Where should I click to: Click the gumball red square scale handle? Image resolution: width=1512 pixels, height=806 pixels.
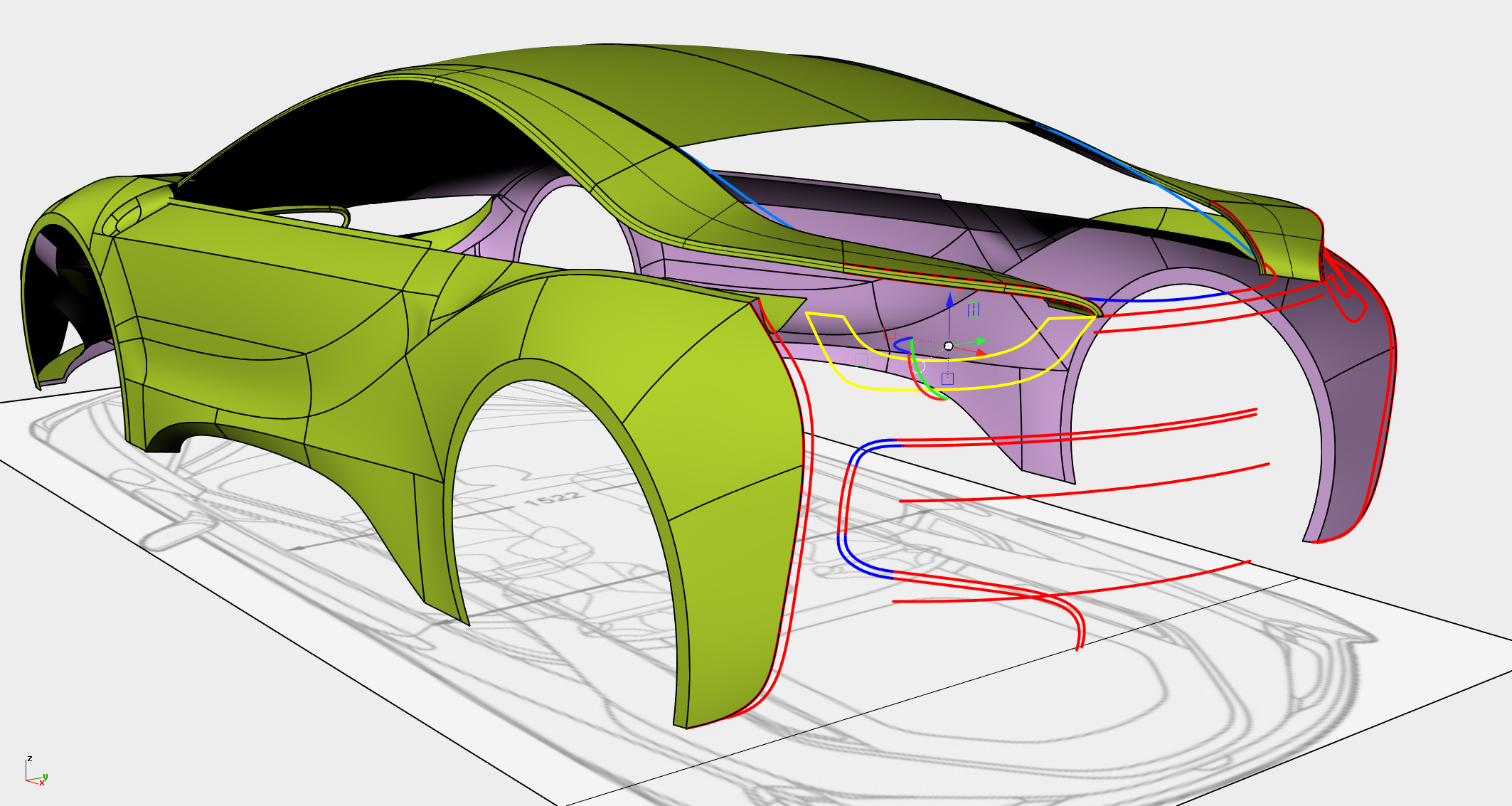tap(890, 333)
